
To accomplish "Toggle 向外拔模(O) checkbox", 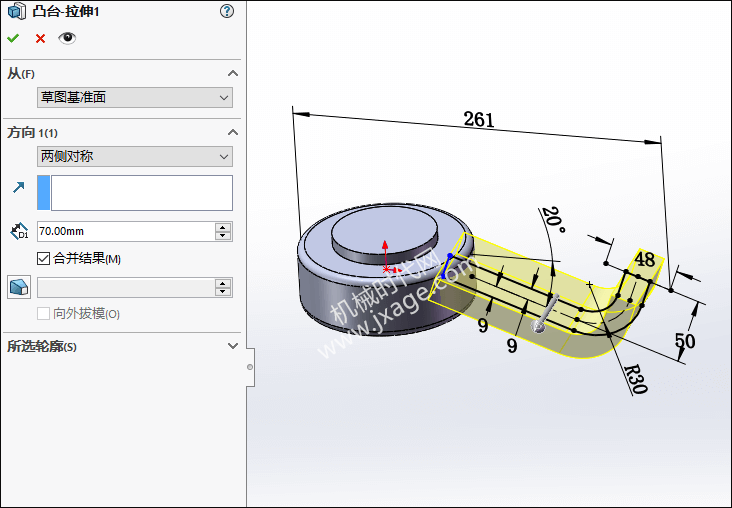I will coord(43,313).
